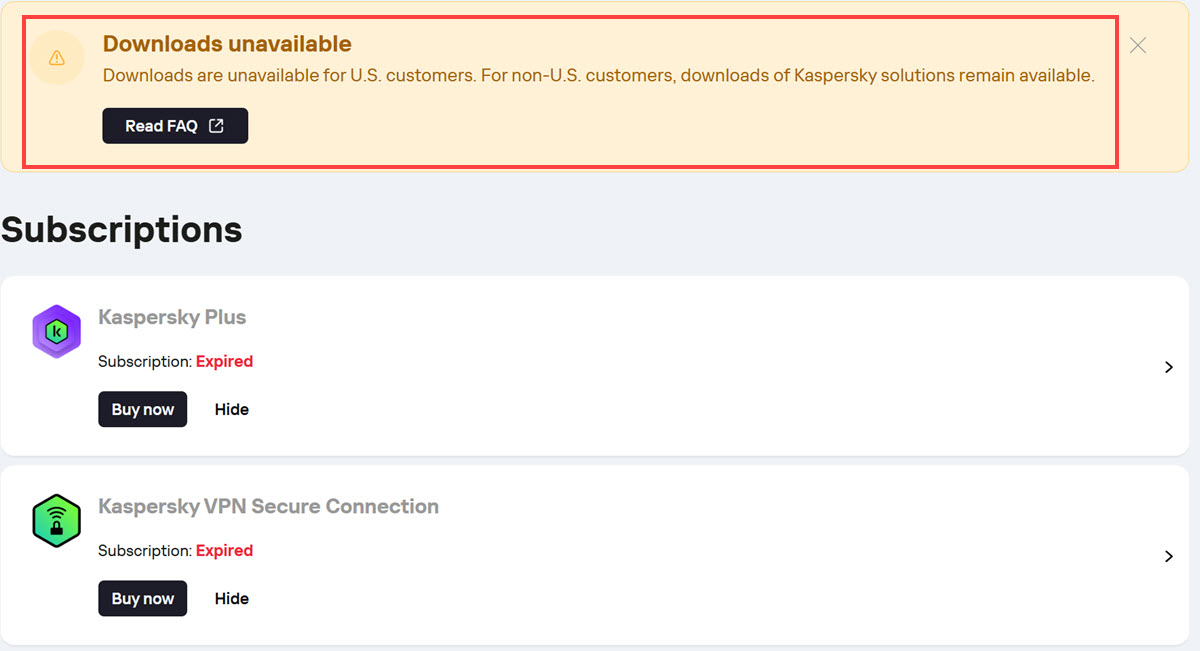Buy now for Kaspersky Plus

point(143,409)
